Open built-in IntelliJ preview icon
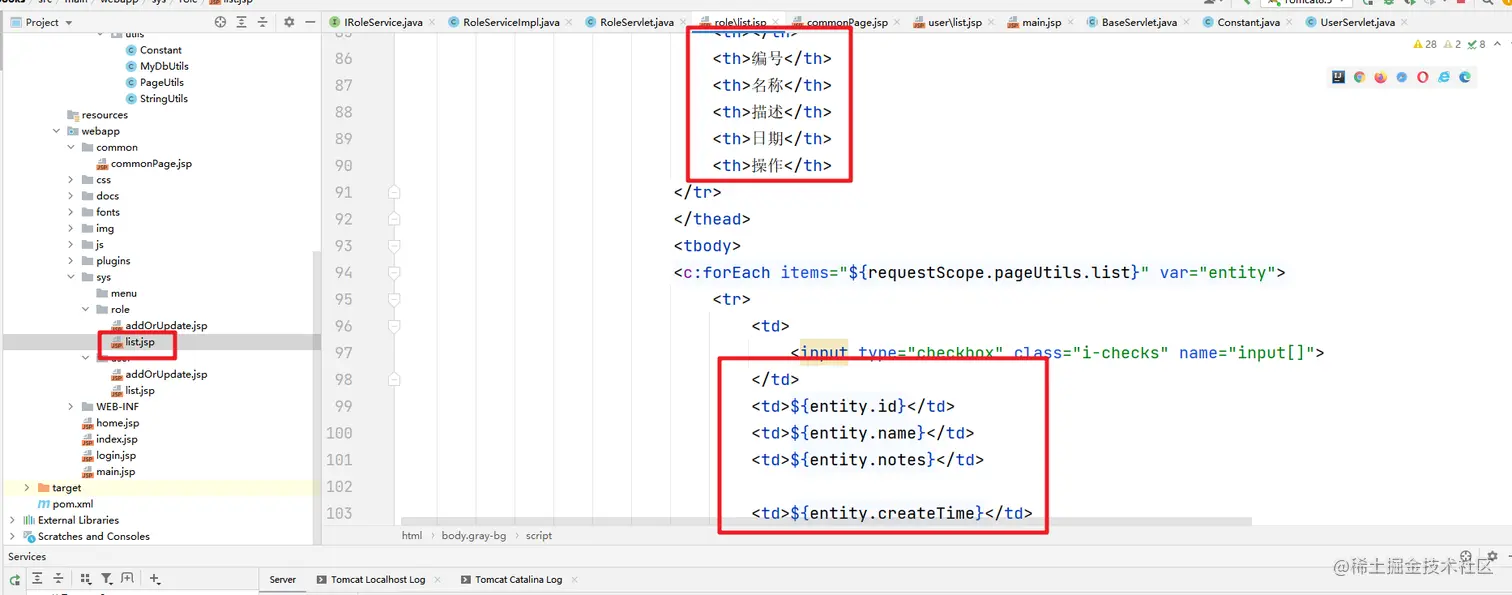 pos(1338,77)
